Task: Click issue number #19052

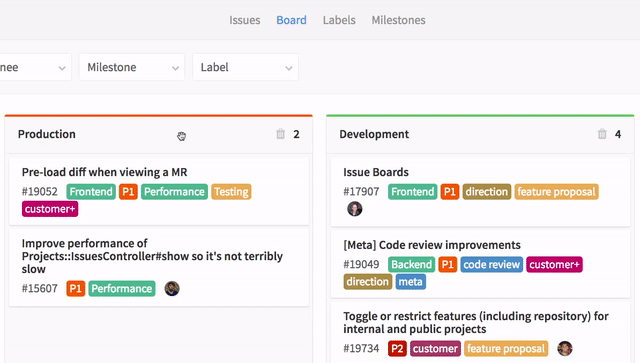Action: pos(40,192)
